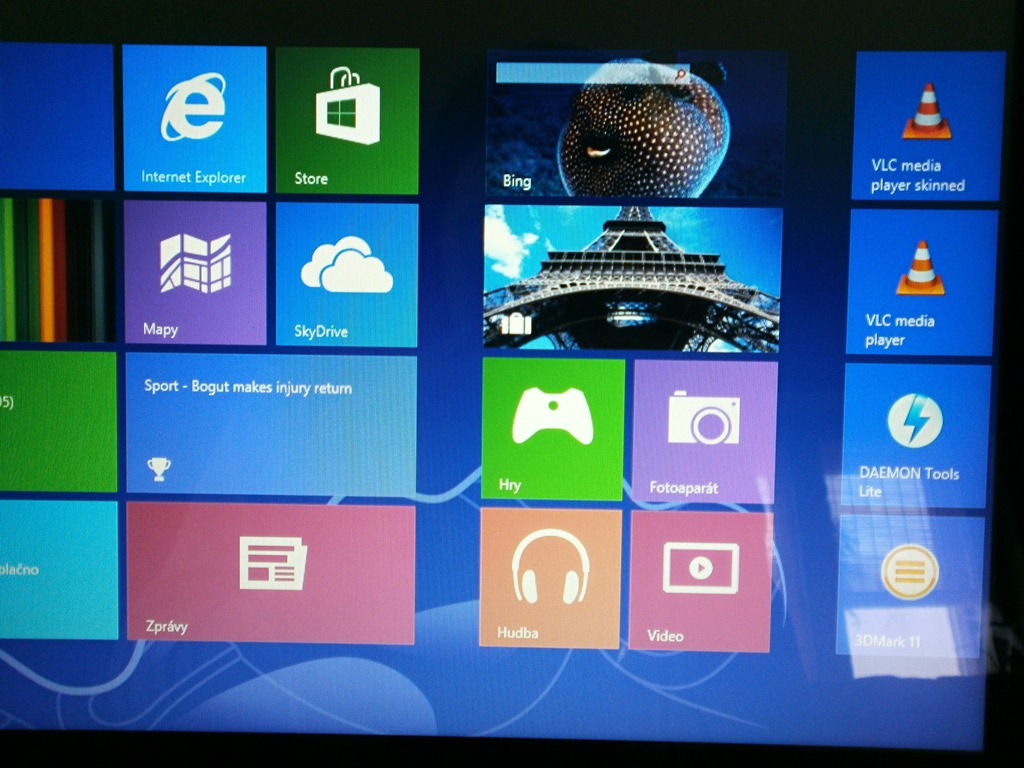Image resolution: width=1024 pixels, height=768 pixels.
Task: Launch the Hry Xbox games tile
Action: point(553,428)
